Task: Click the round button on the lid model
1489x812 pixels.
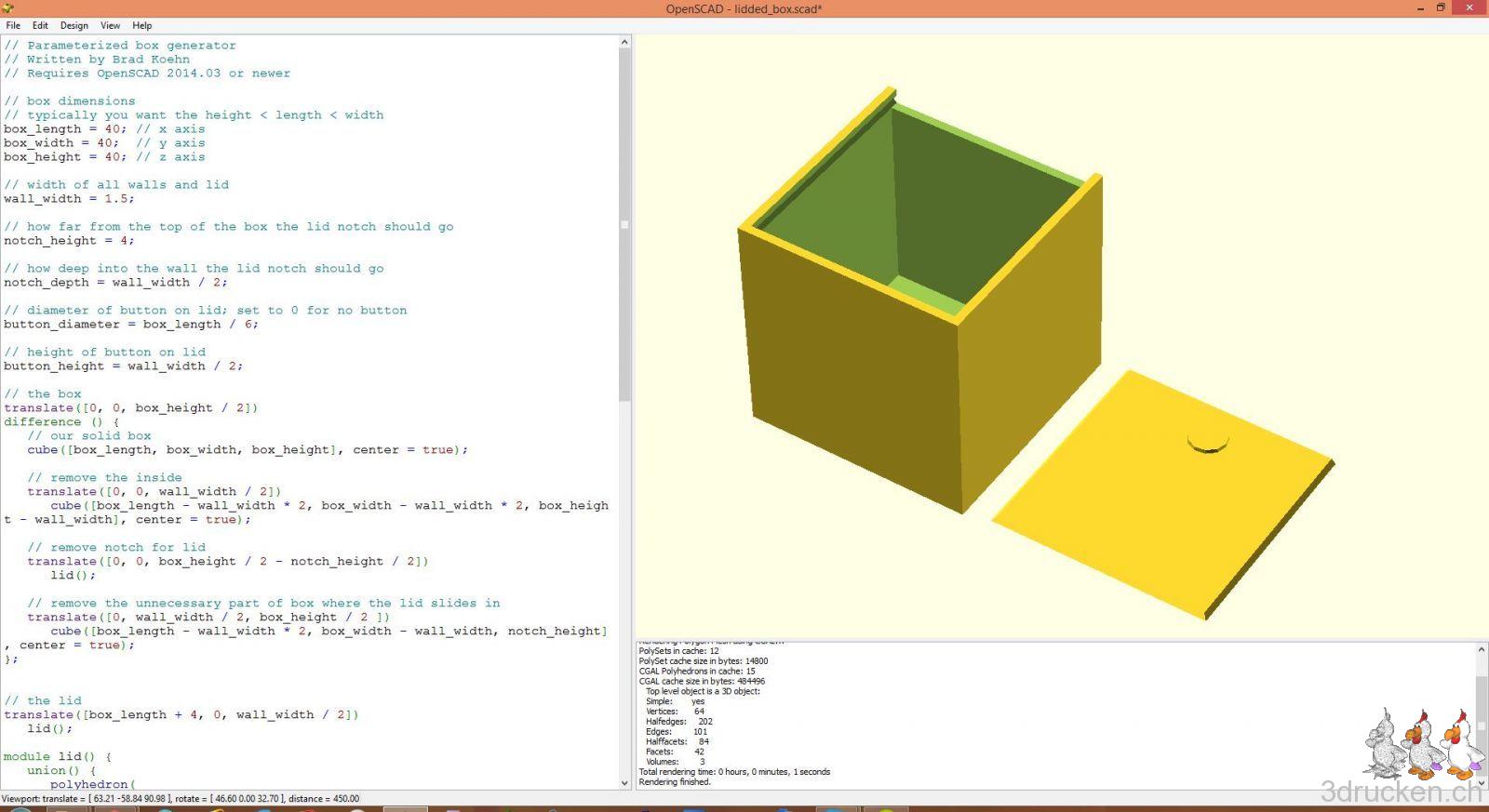Action: tap(1208, 442)
